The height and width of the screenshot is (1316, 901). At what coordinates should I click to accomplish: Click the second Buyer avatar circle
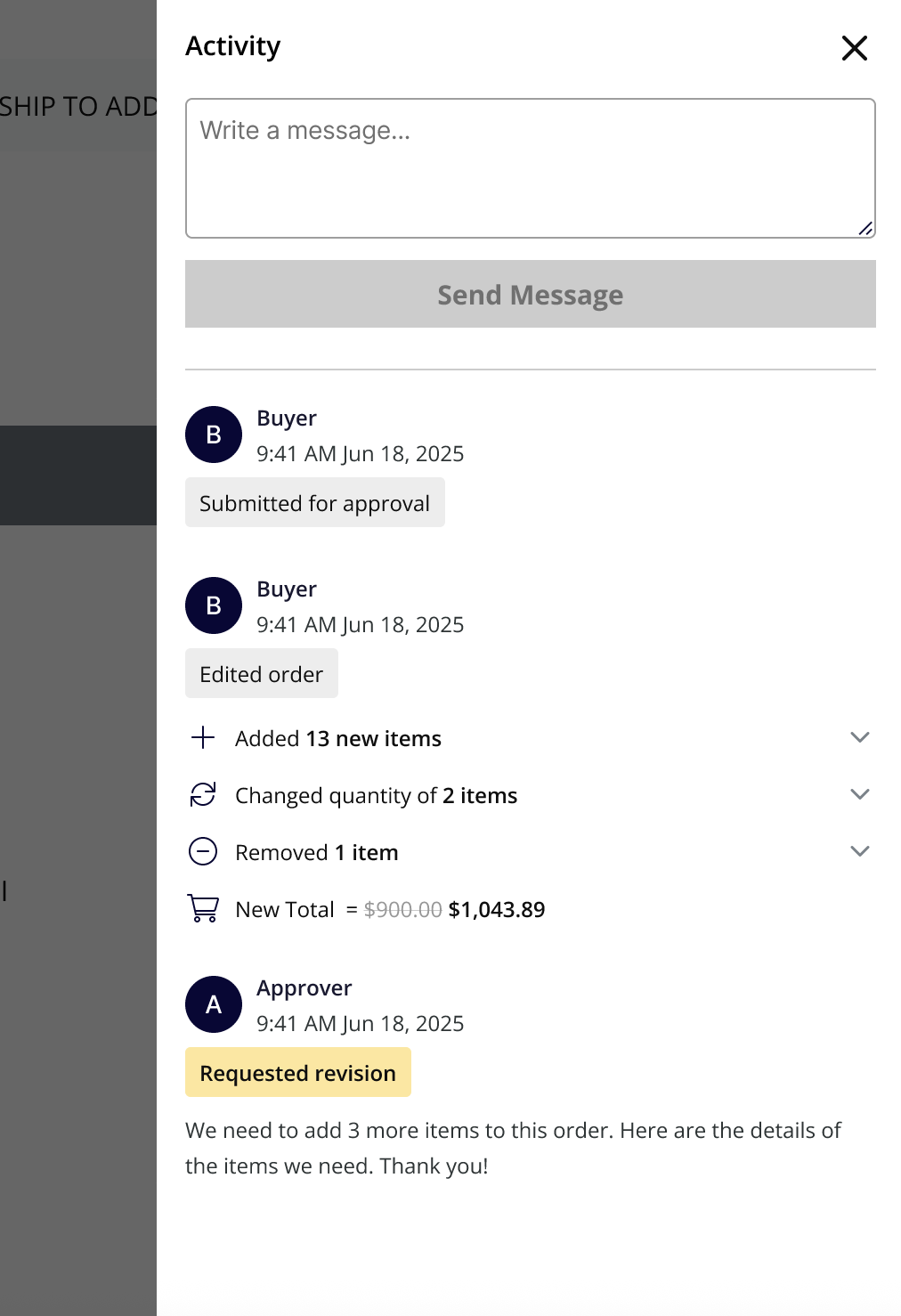pyautogui.click(x=214, y=605)
